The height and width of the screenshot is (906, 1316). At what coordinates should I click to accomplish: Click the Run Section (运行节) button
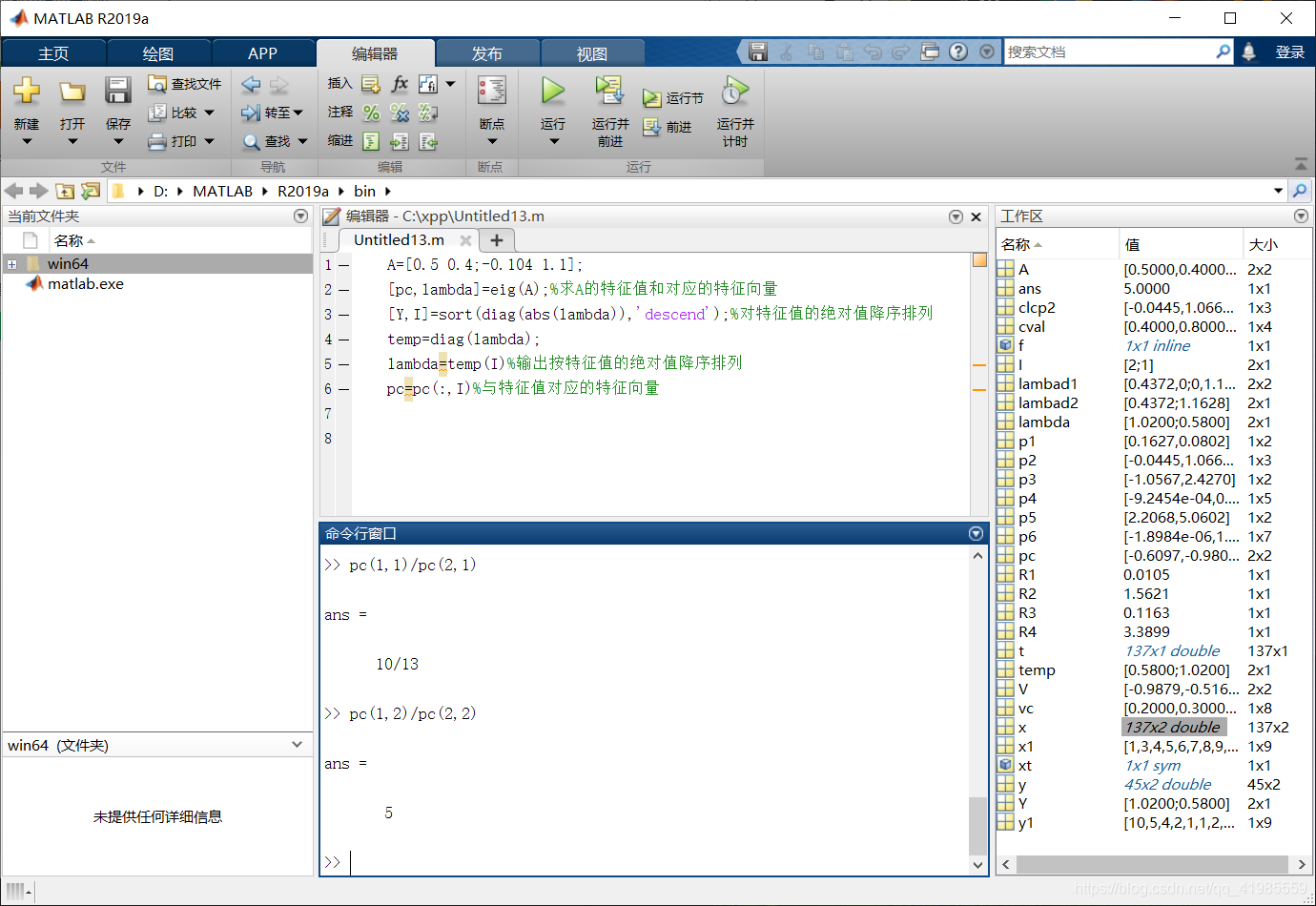click(673, 98)
